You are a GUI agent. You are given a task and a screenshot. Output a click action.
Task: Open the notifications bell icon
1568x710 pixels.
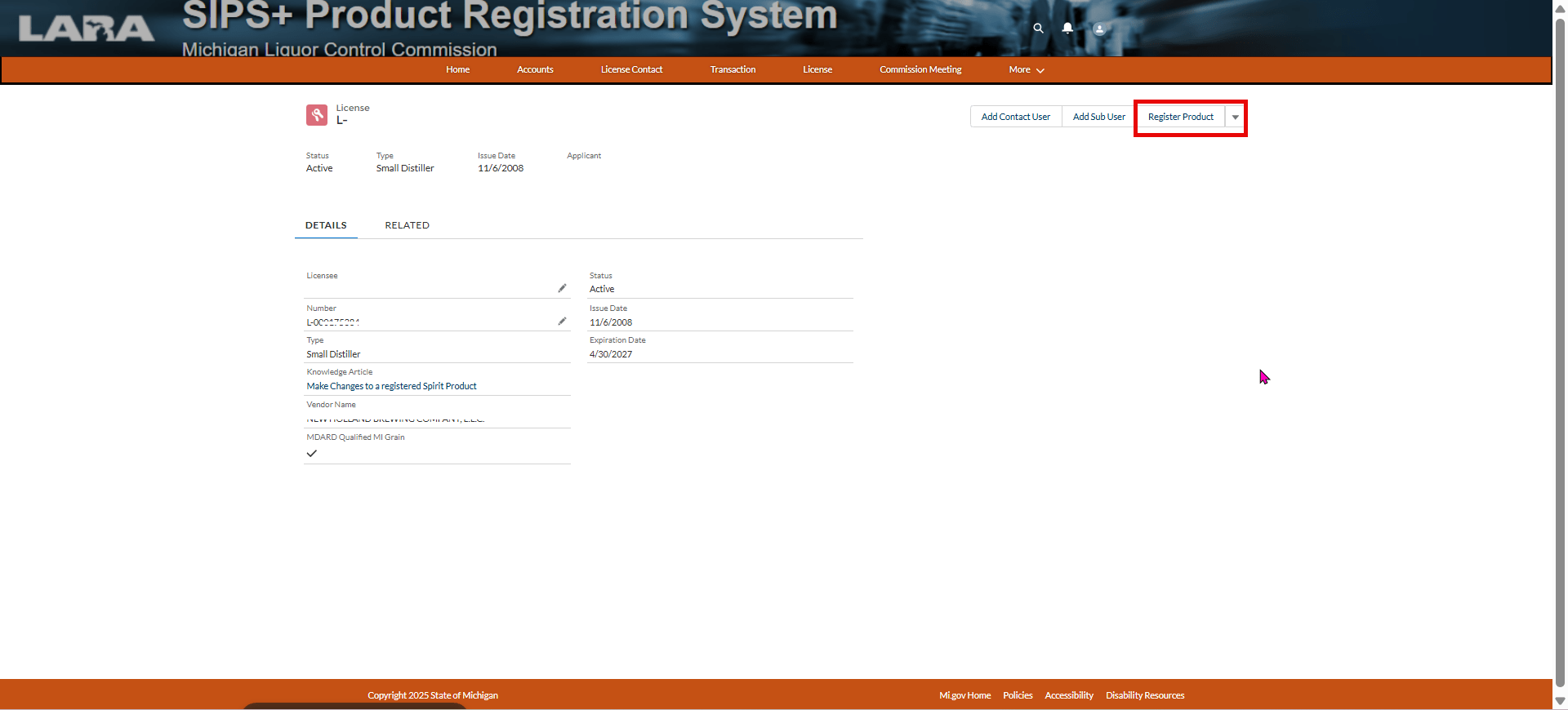pos(1067,28)
